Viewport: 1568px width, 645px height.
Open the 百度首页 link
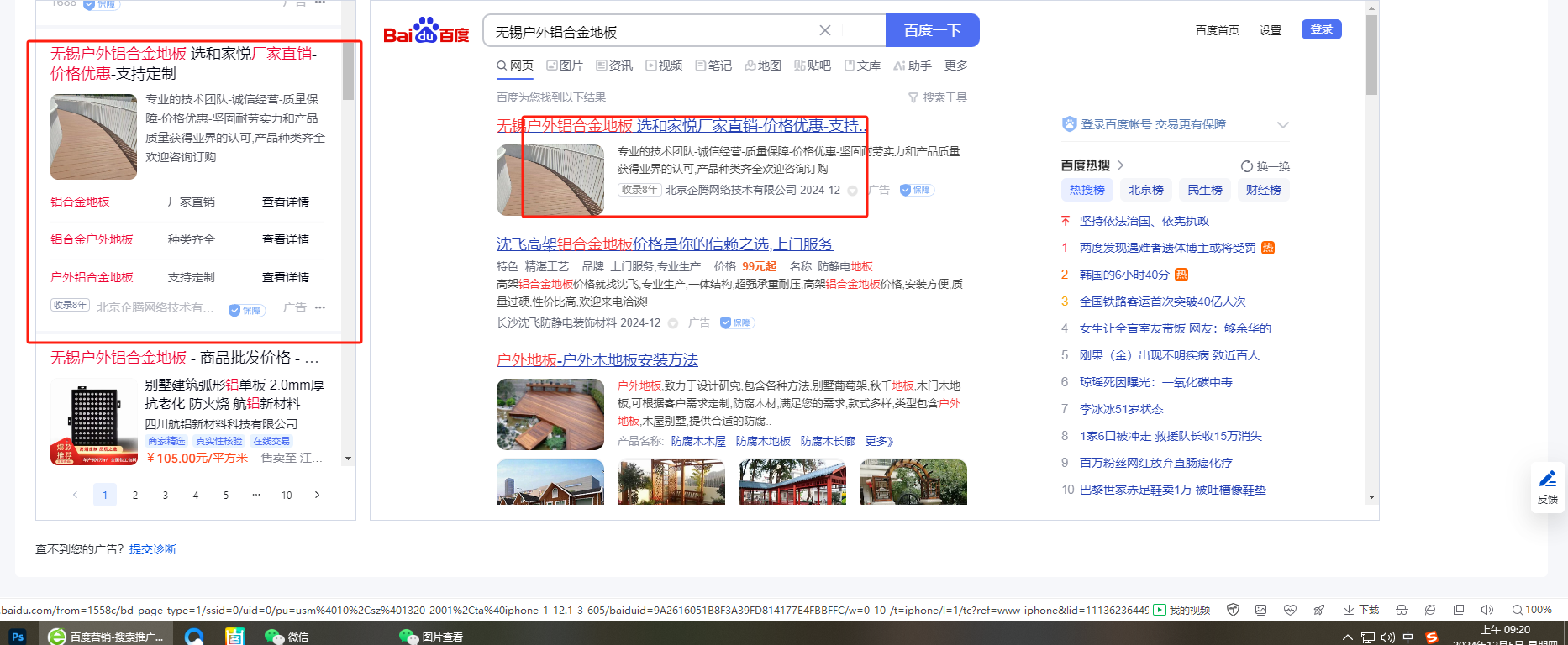(1218, 30)
